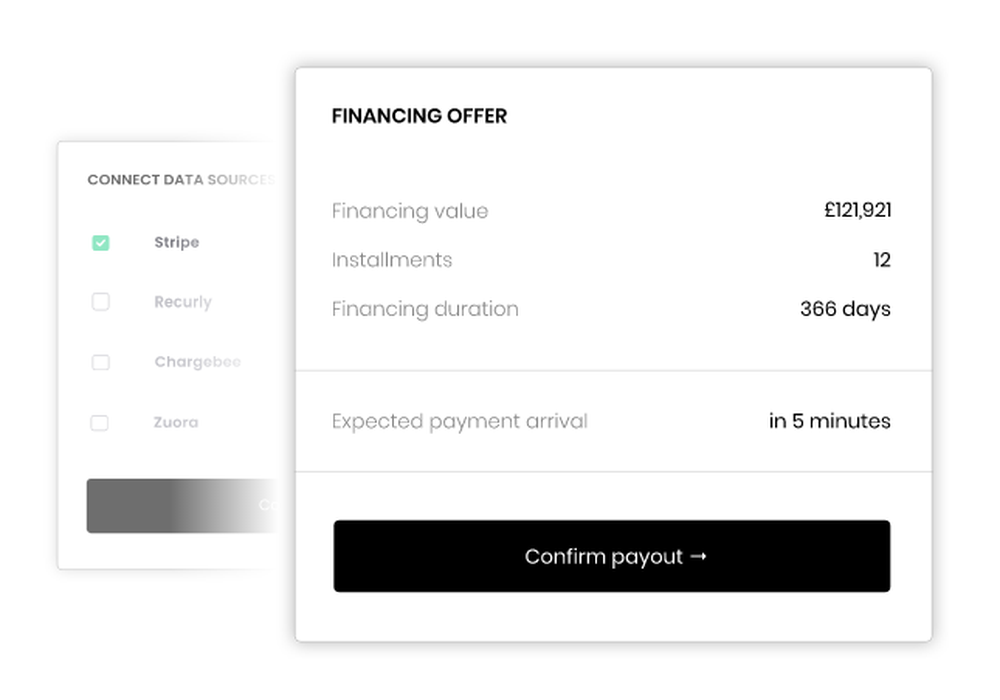The height and width of the screenshot is (700, 1000).
Task: Click the Confirm payout button
Action: click(612, 556)
